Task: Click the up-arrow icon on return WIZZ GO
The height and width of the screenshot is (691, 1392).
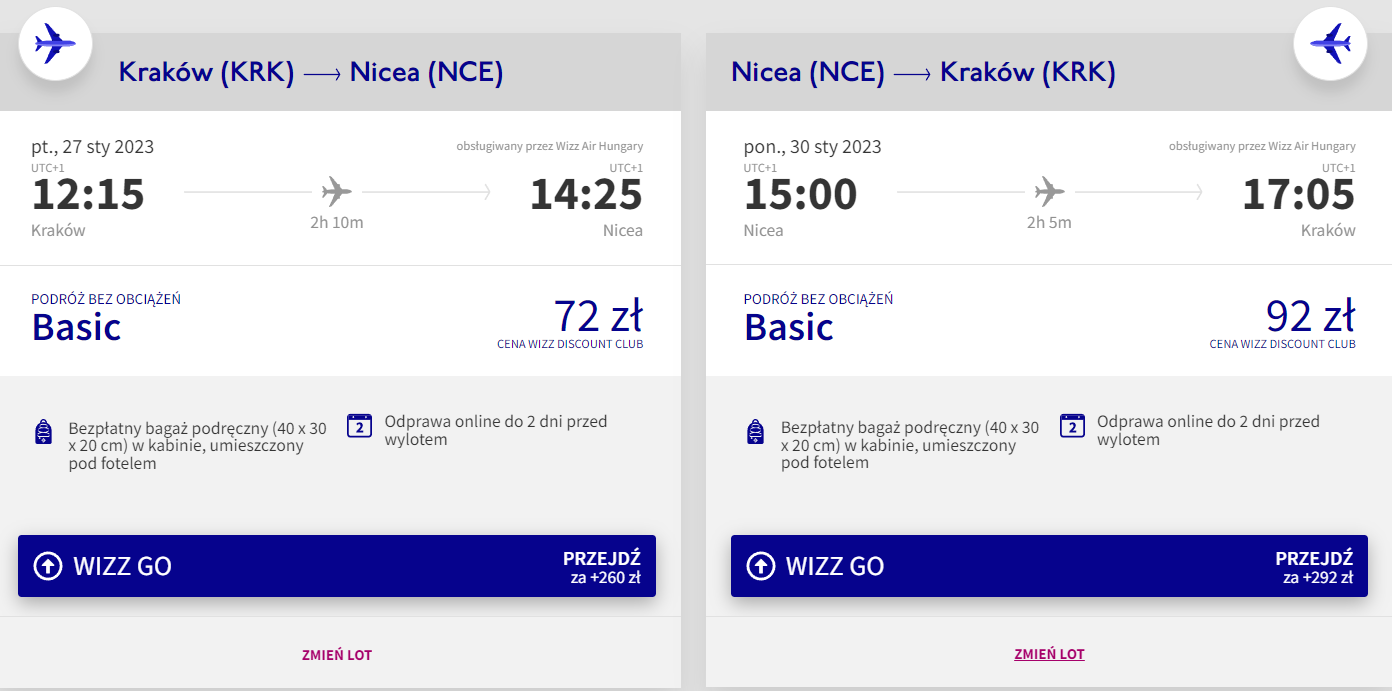Action: click(760, 566)
